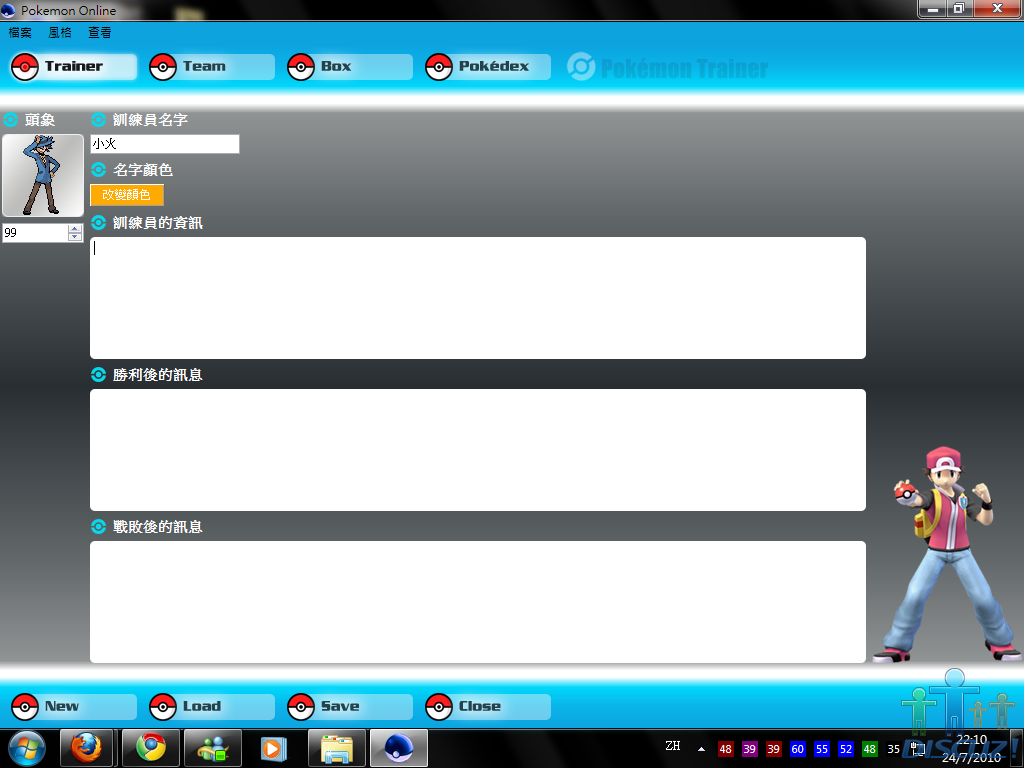This screenshot has height=768, width=1024.
Task: Focus the 勝利後的訊息 text box
Action: point(478,450)
